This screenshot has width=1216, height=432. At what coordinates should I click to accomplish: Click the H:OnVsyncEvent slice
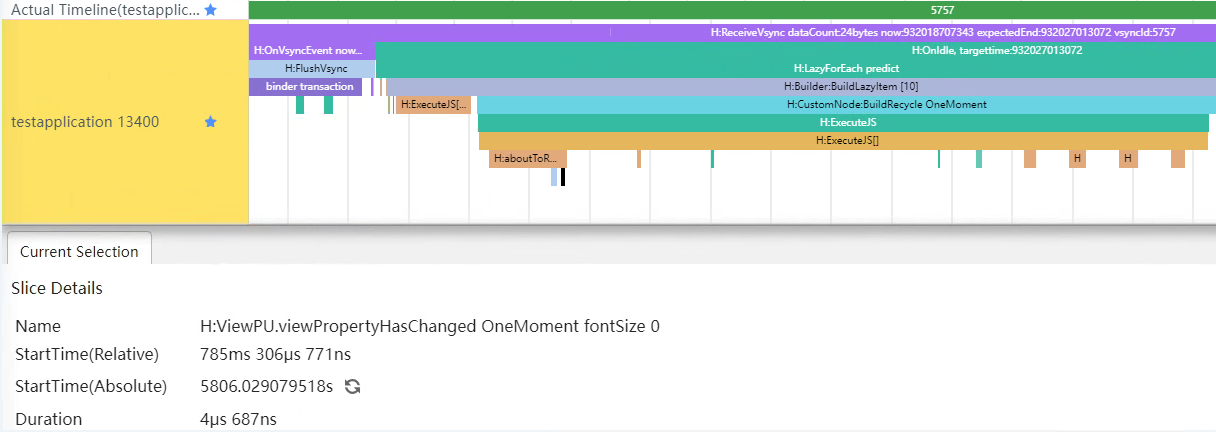pyautogui.click(x=311, y=50)
